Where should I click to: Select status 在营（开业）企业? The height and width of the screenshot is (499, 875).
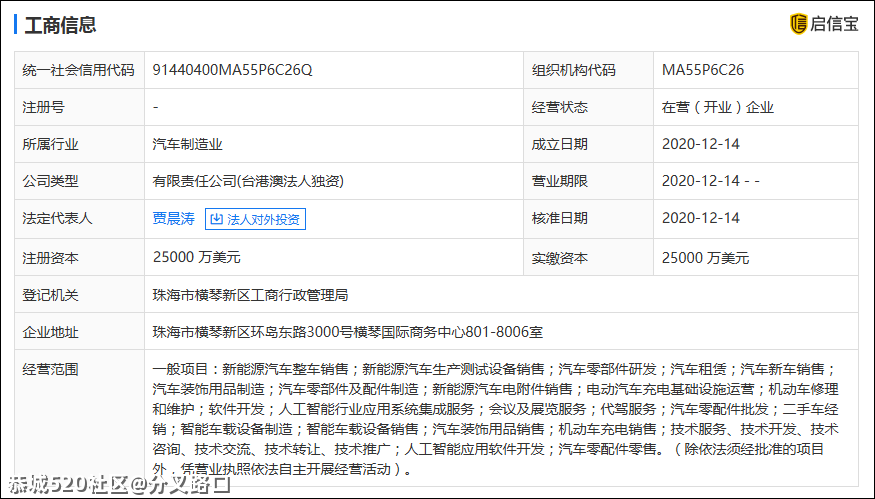pos(718,107)
